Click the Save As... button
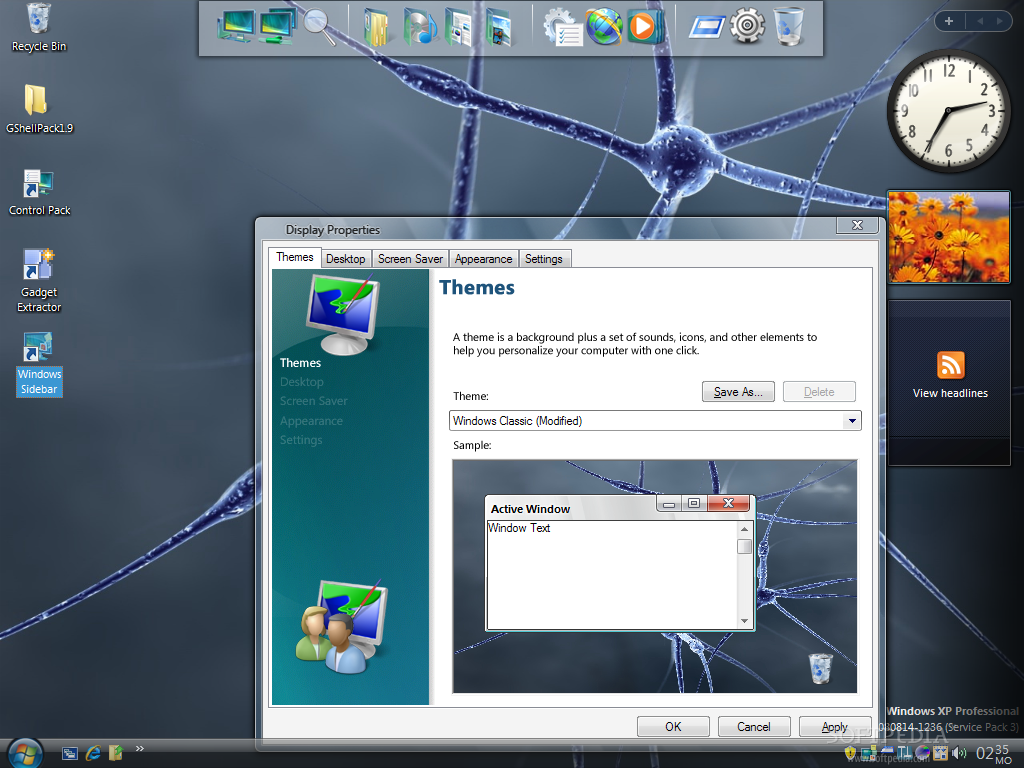Screen dimensions: 1024x768 (x=738, y=392)
